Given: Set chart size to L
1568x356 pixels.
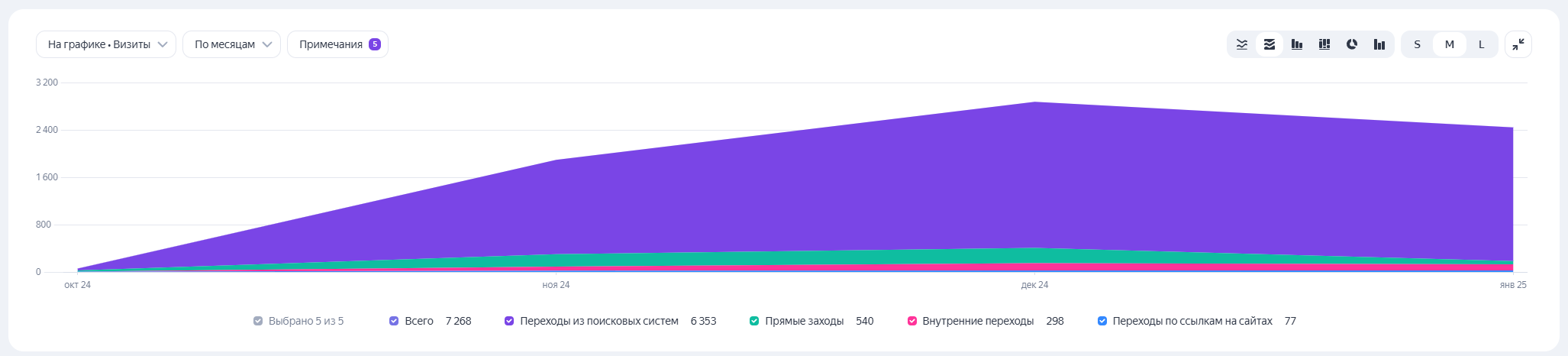Looking at the screenshot, I should tap(1482, 44).
